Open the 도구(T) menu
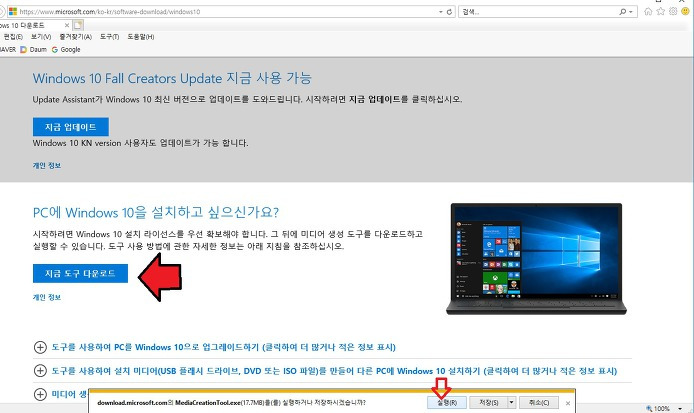The width and height of the screenshot is (694, 413). pyautogui.click(x=109, y=37)
